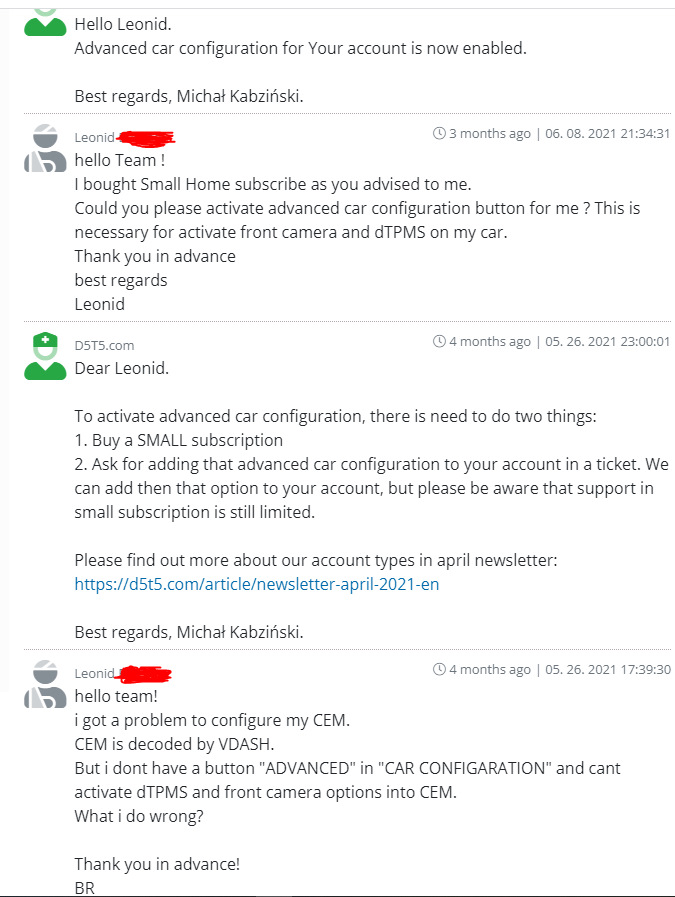
Task: Click the Leonid username on the 17:39:30 message
Action: pyautogui.click(x=95, y=674)
